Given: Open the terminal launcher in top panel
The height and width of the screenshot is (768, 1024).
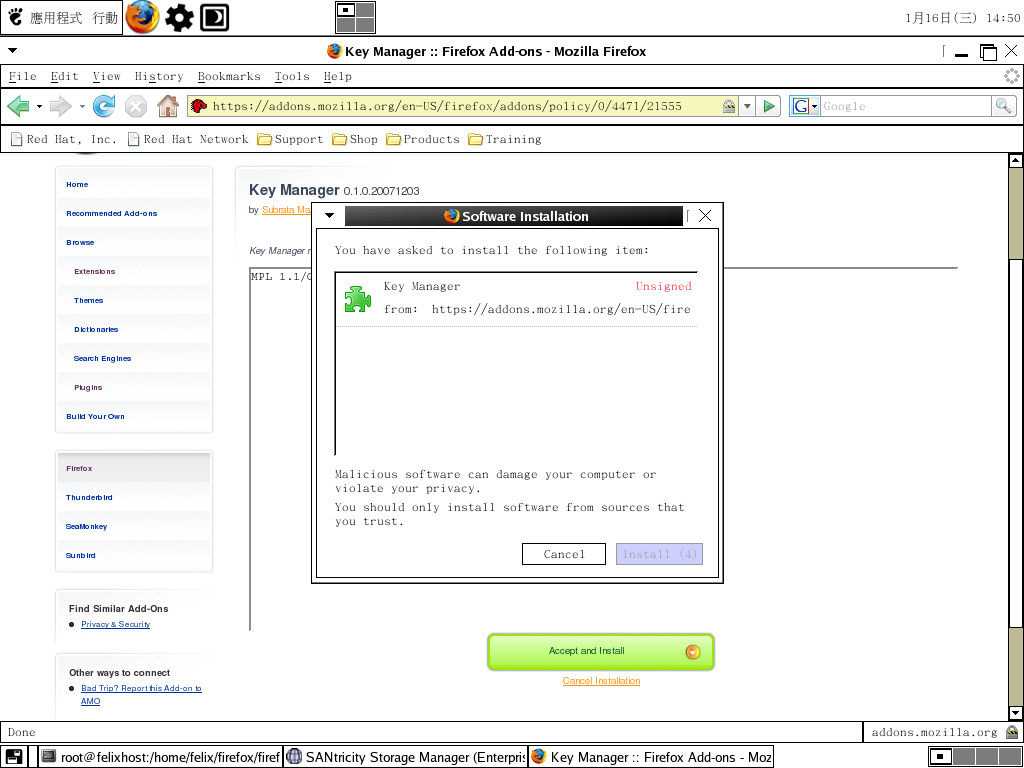Looking at the screenshot, I should point(214,18).
